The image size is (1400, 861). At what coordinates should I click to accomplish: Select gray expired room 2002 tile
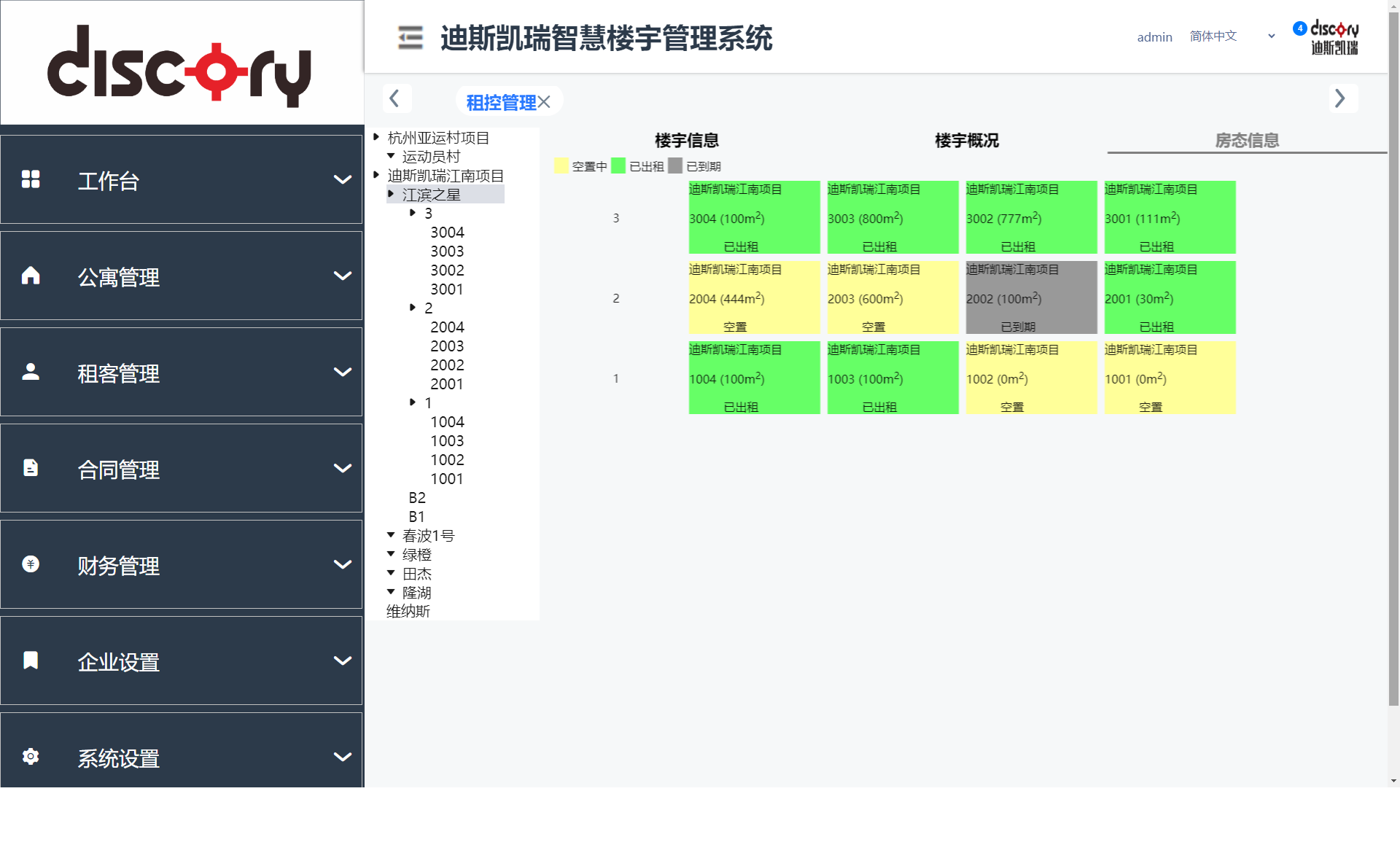click(x=1030, y=297)
